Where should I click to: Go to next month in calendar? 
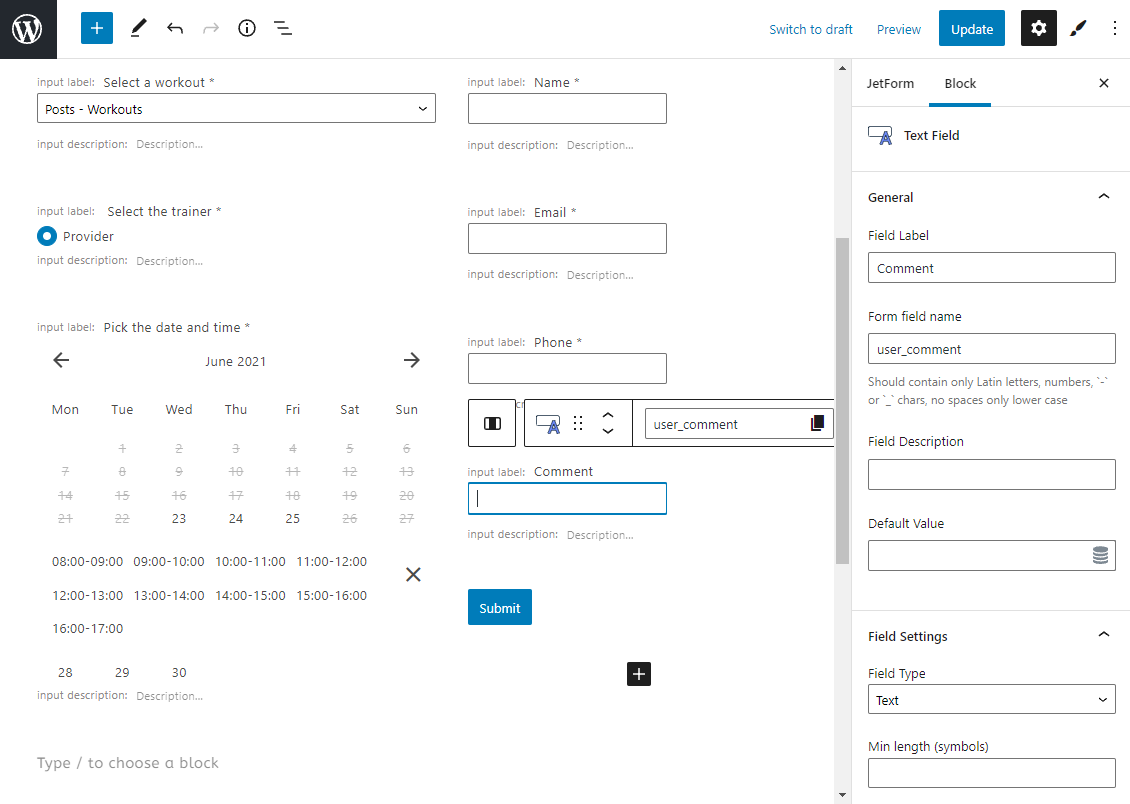[x=411, y=360]
